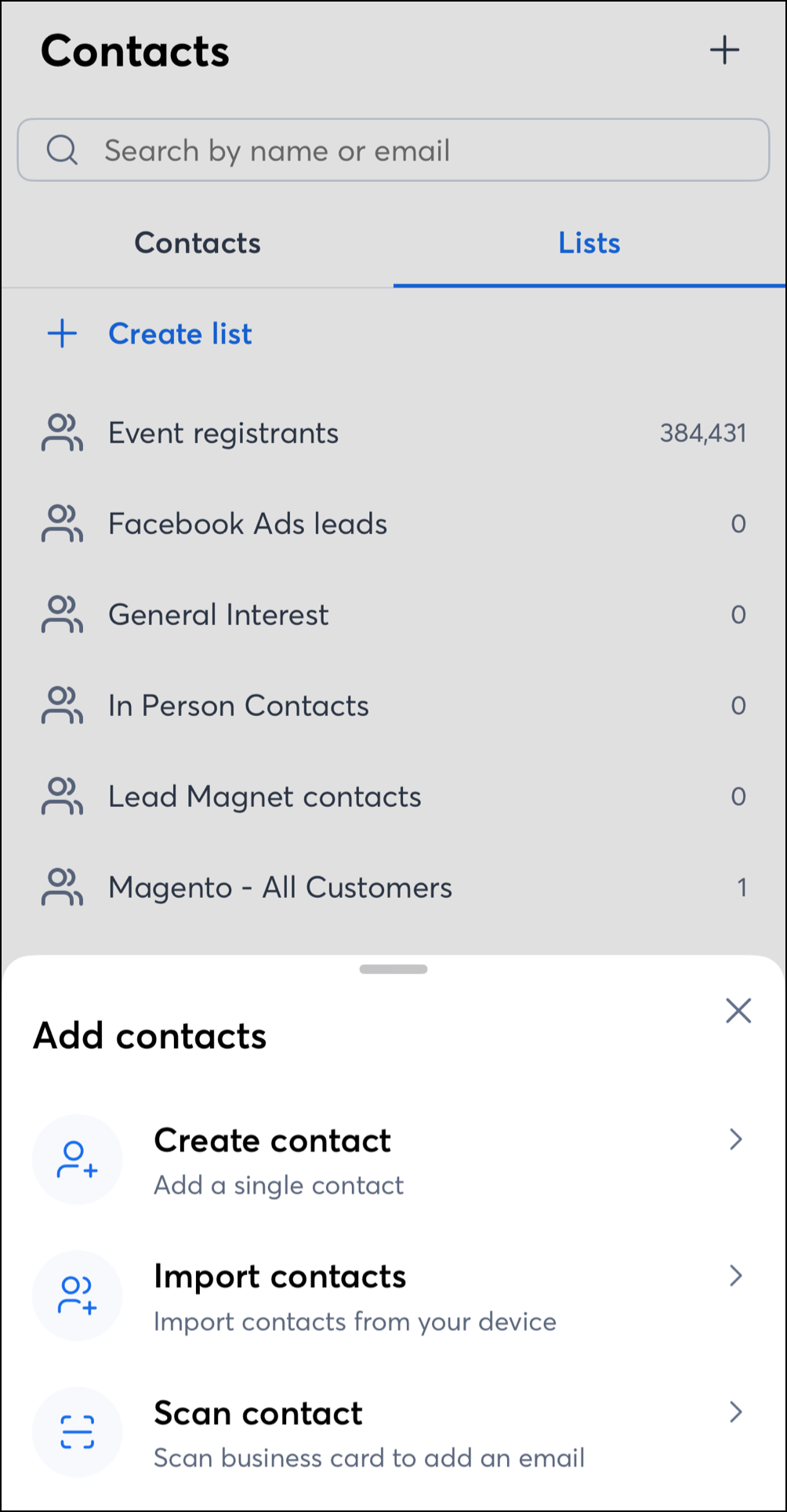Select the Lists tab
The height and width of the screenshot is (1512, 787).
[589, 243]
